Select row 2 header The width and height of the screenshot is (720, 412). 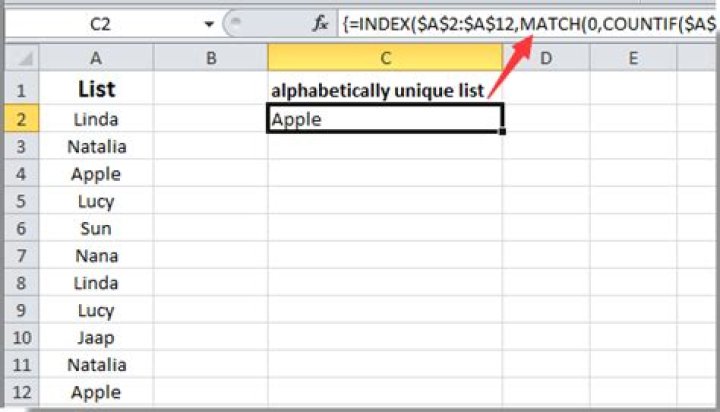[20, 119]
